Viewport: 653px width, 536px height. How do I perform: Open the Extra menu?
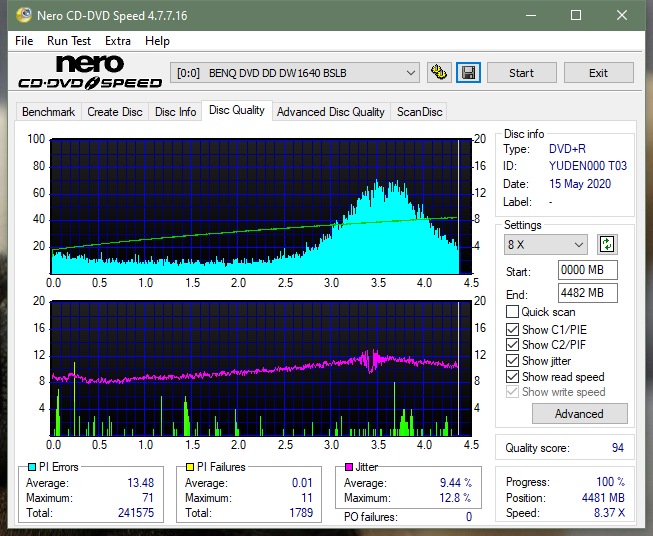click(x=118, y=41)
